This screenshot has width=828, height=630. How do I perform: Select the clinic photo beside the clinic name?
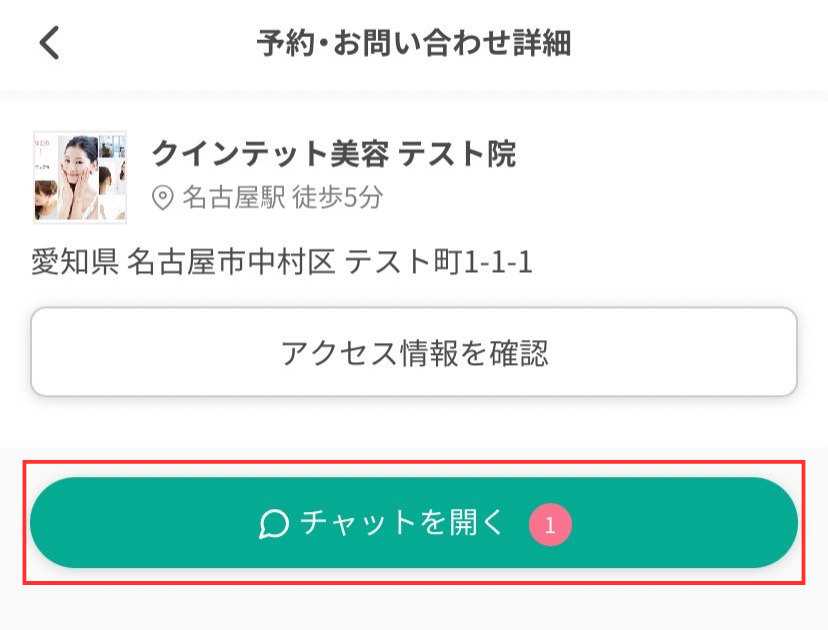pos(80,176)
